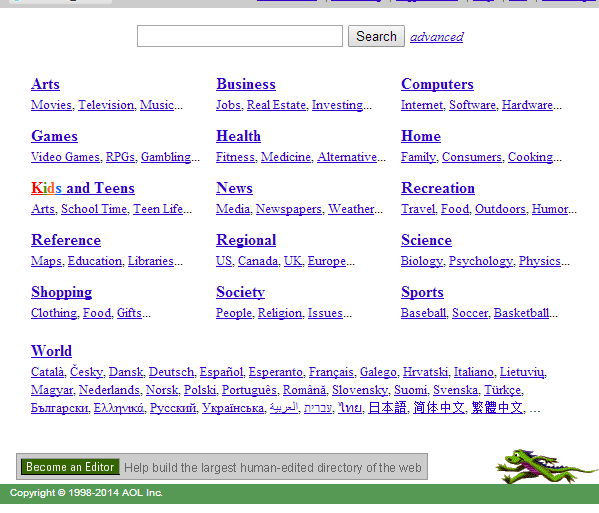Open the Science category

(x=426, y=240)
